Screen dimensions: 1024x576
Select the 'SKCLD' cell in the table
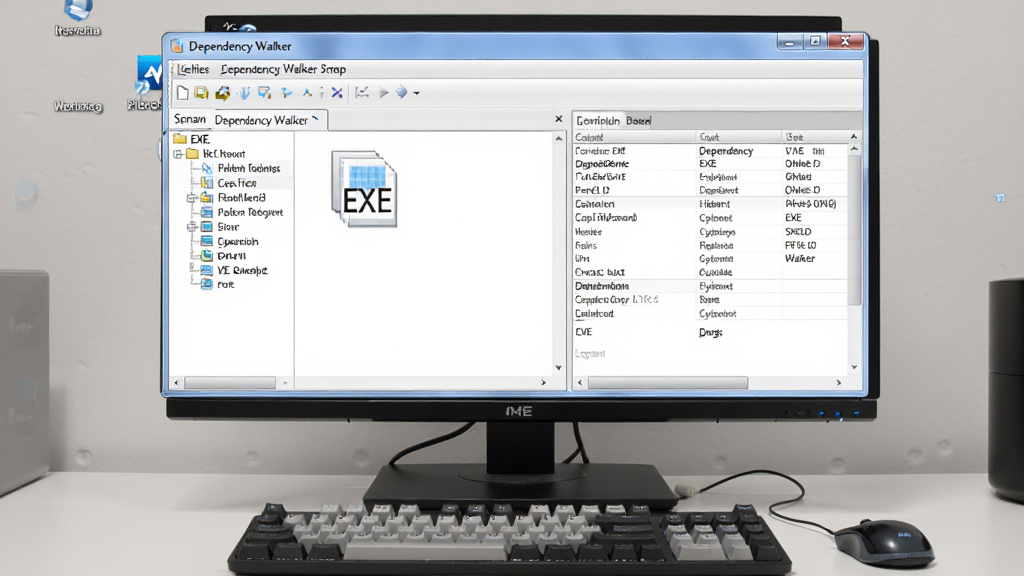coord(798,232)
